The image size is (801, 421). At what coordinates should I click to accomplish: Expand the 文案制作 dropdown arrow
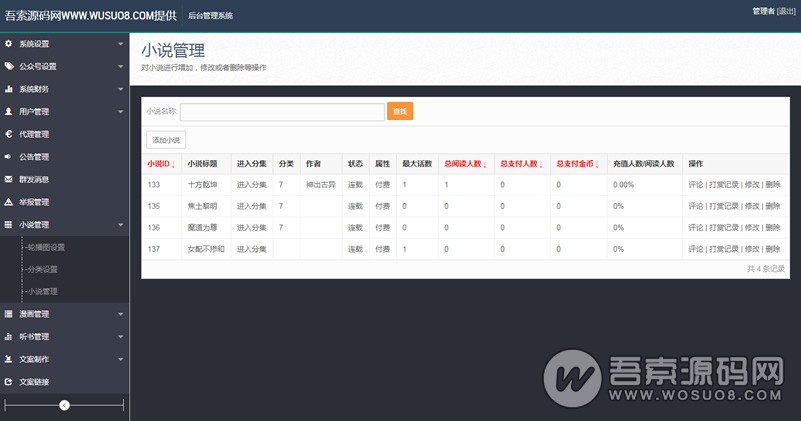(120, 359)
